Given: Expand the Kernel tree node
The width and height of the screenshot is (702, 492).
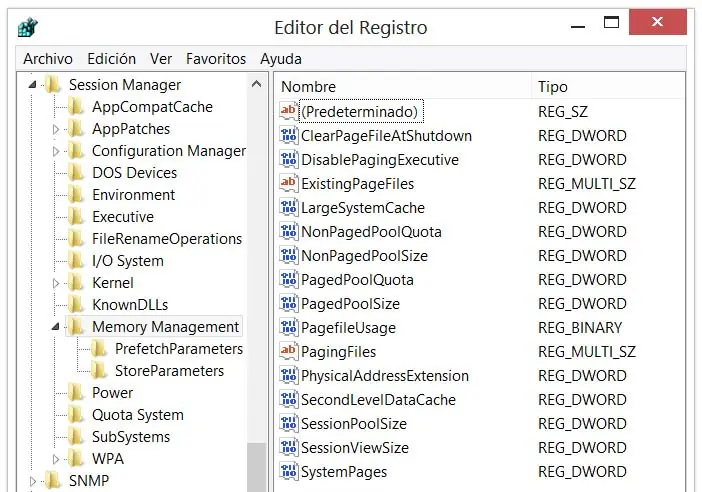Looking at the screenshot, I should [56, 283].
